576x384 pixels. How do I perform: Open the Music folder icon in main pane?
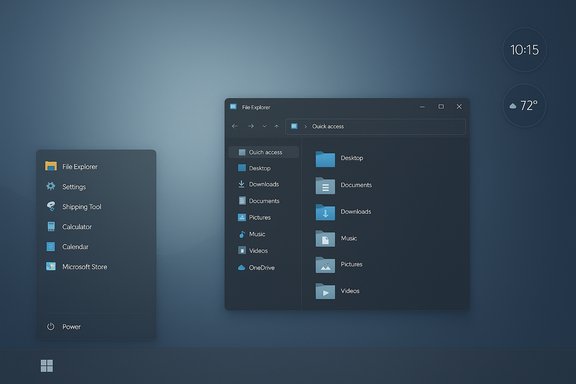click(x=325, y=238)
